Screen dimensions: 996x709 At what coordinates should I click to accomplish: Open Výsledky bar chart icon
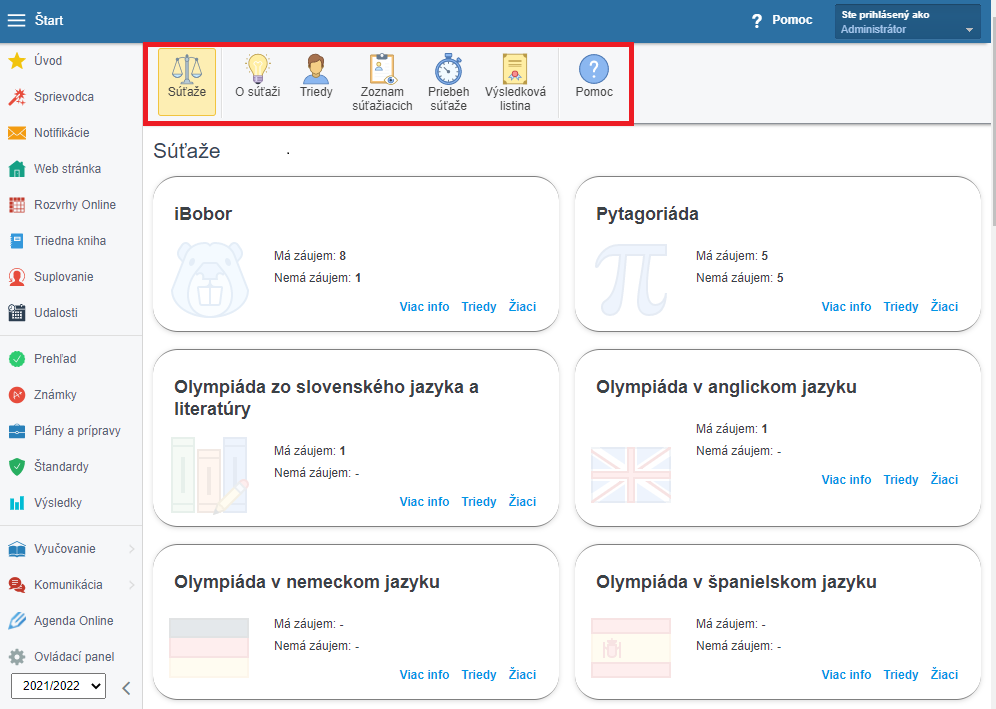click(x=17, y=503)
